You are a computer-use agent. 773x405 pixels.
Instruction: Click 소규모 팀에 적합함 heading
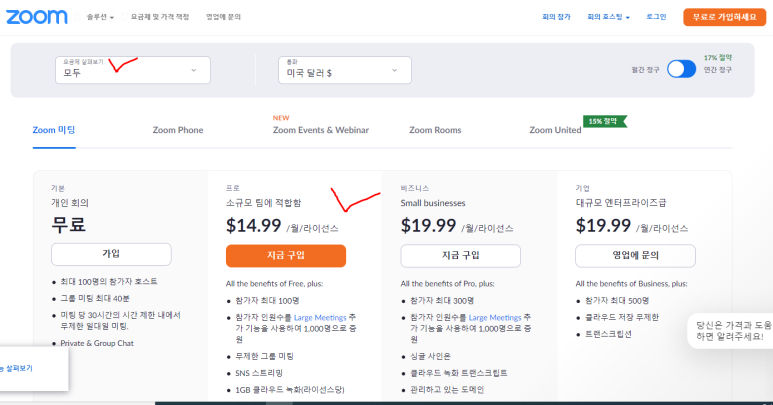tap(263, 203)
